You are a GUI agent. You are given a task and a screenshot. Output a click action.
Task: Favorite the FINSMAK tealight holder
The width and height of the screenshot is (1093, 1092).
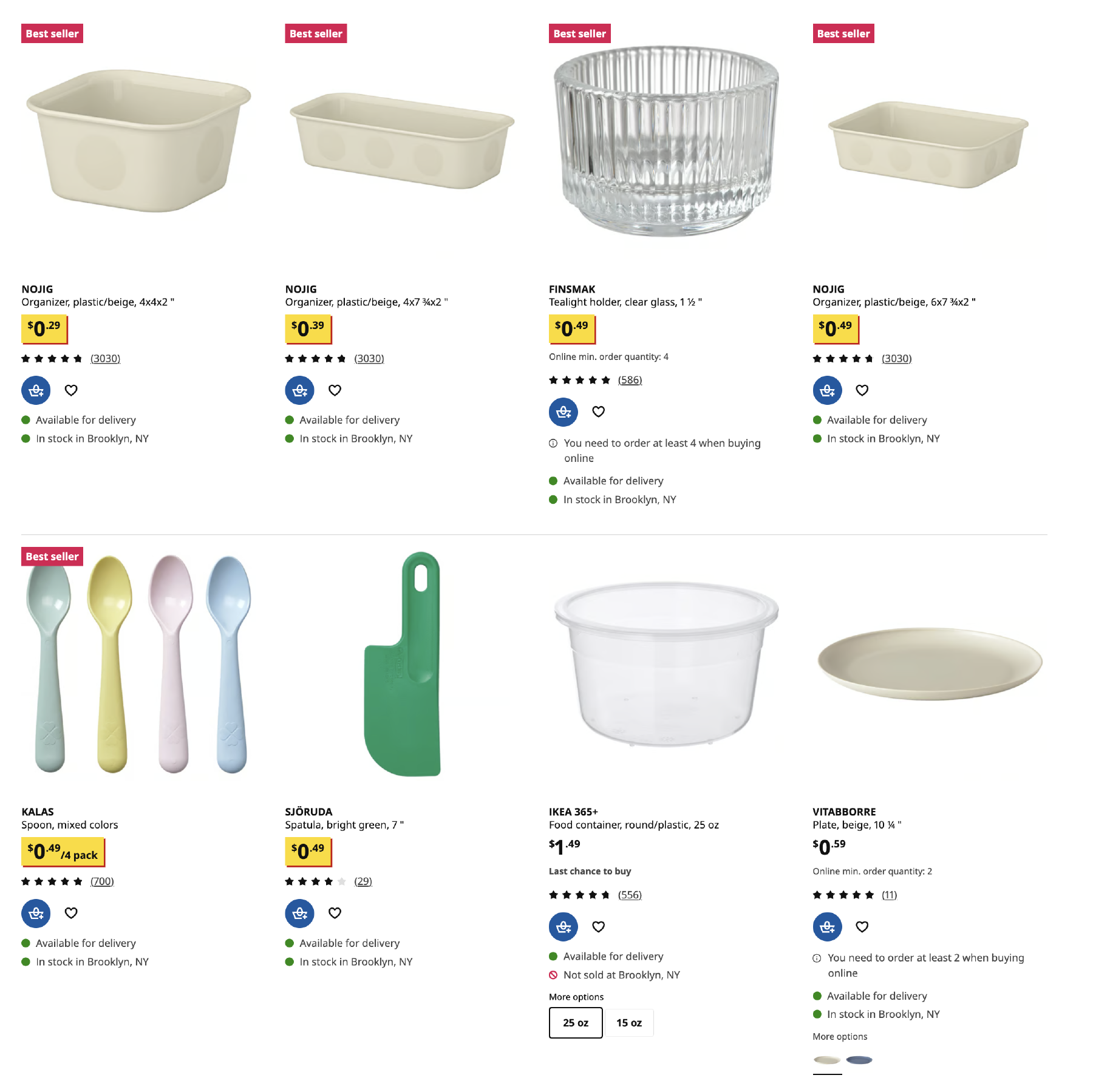598,412
